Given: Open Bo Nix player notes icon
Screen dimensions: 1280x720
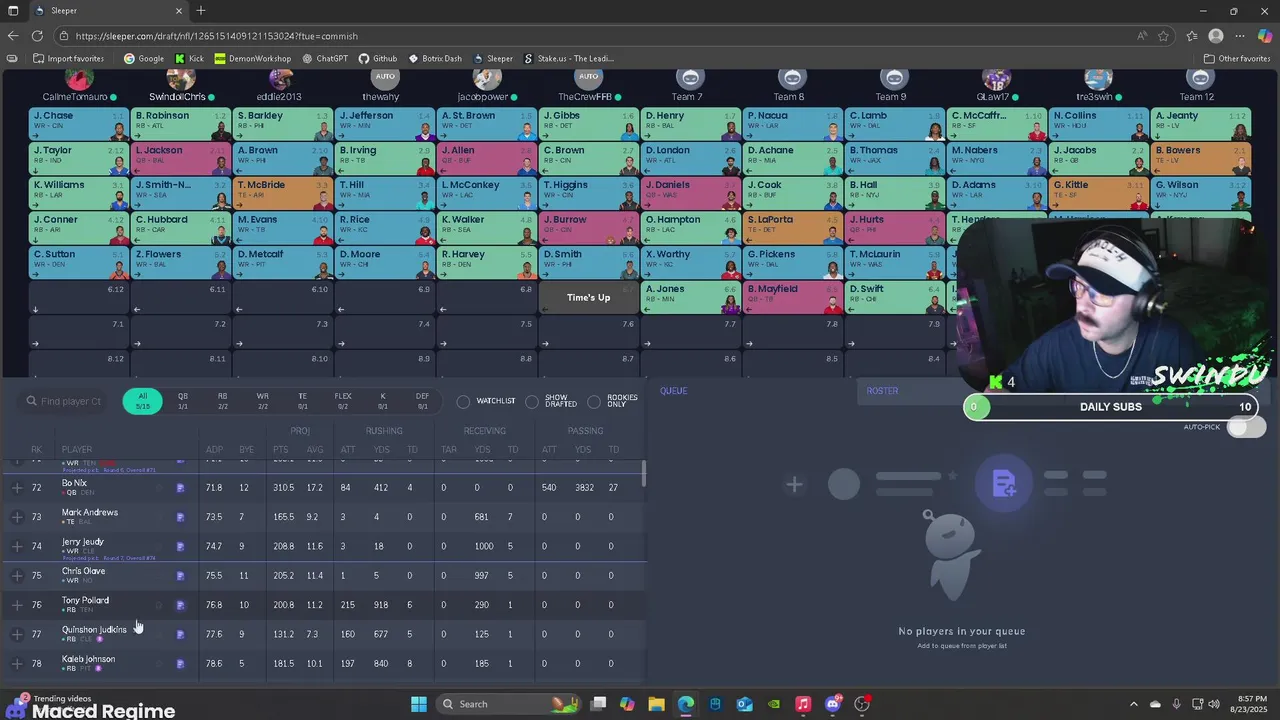Looking at the screenshot, I should pos(181,488).
